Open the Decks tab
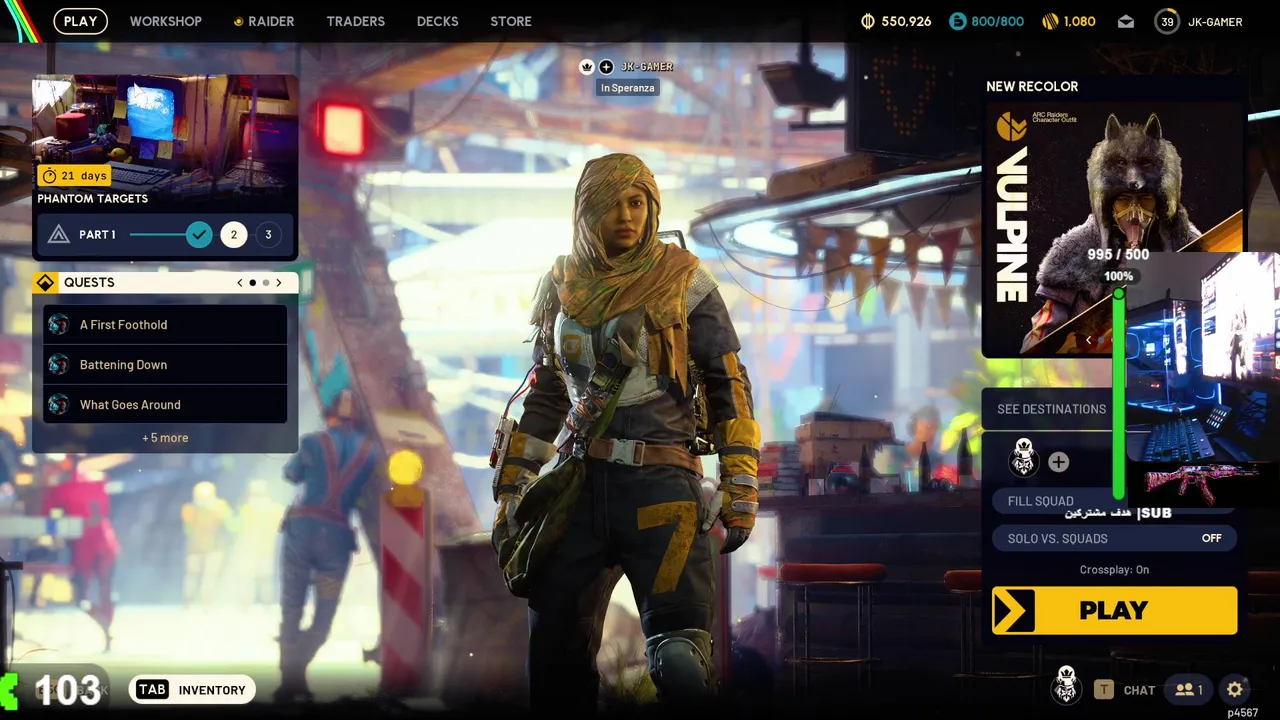Image resolution: width=1280 pixels, height=720 pixels. coord(437,21)
